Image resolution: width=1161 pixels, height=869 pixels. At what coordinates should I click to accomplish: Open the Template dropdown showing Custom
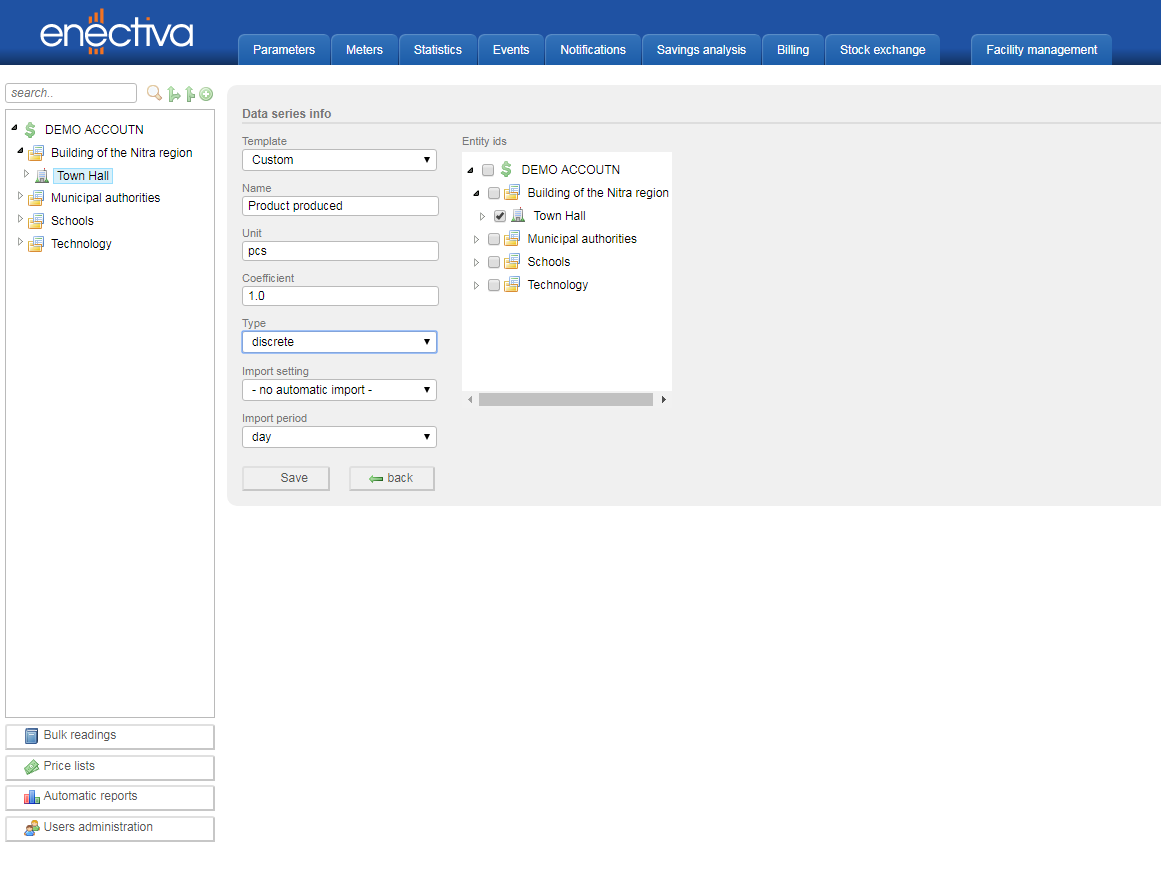pyautogui.click(x=339, y=160)
